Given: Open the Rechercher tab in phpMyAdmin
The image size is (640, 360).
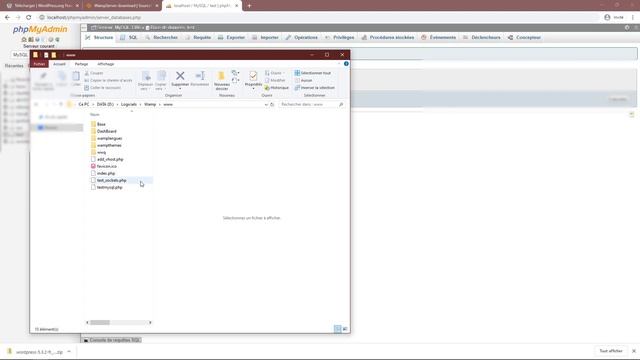Looking at the screenshot, I should click(161, 38).
